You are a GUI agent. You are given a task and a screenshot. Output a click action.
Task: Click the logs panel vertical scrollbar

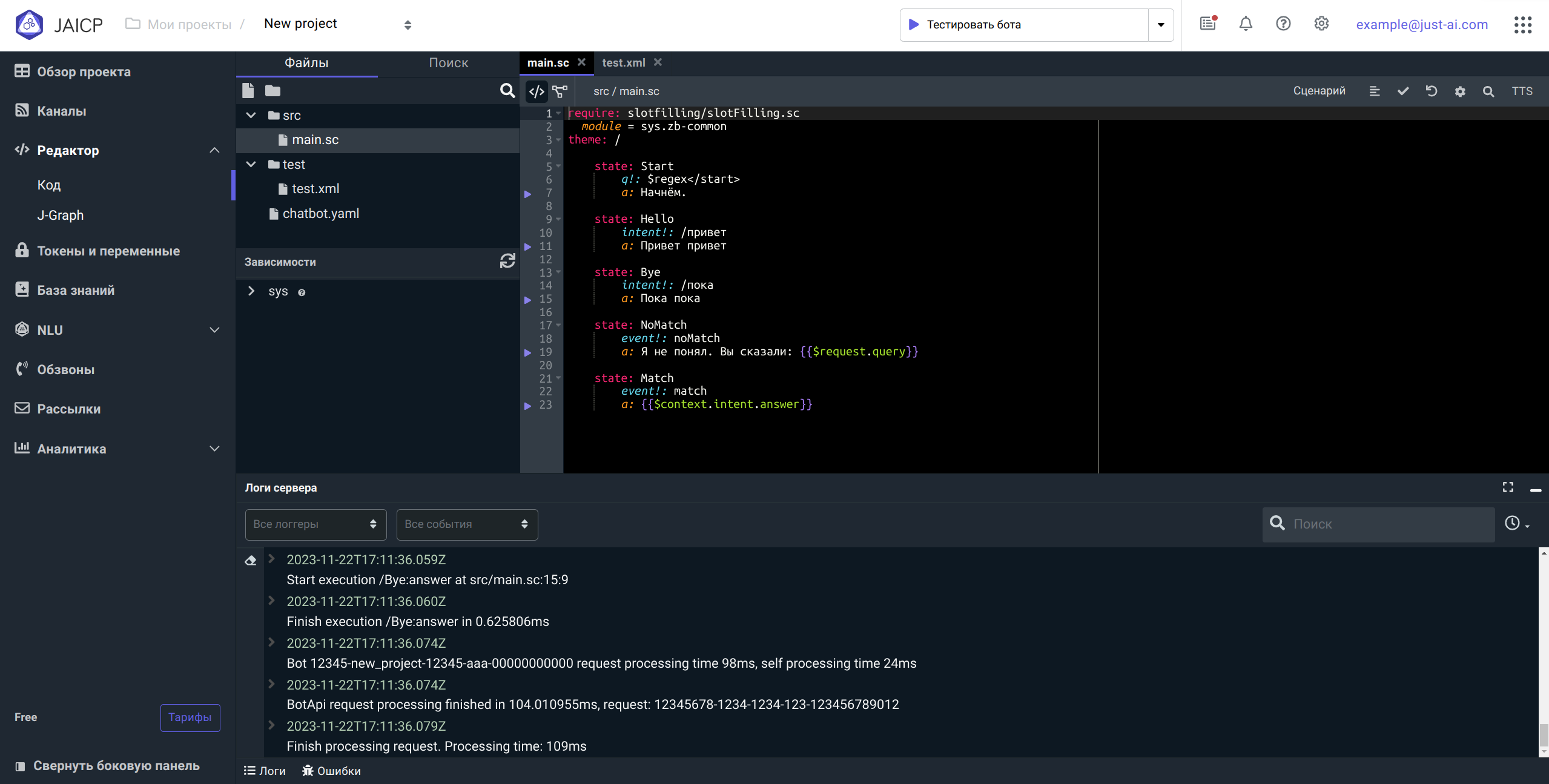[1544, 736]
